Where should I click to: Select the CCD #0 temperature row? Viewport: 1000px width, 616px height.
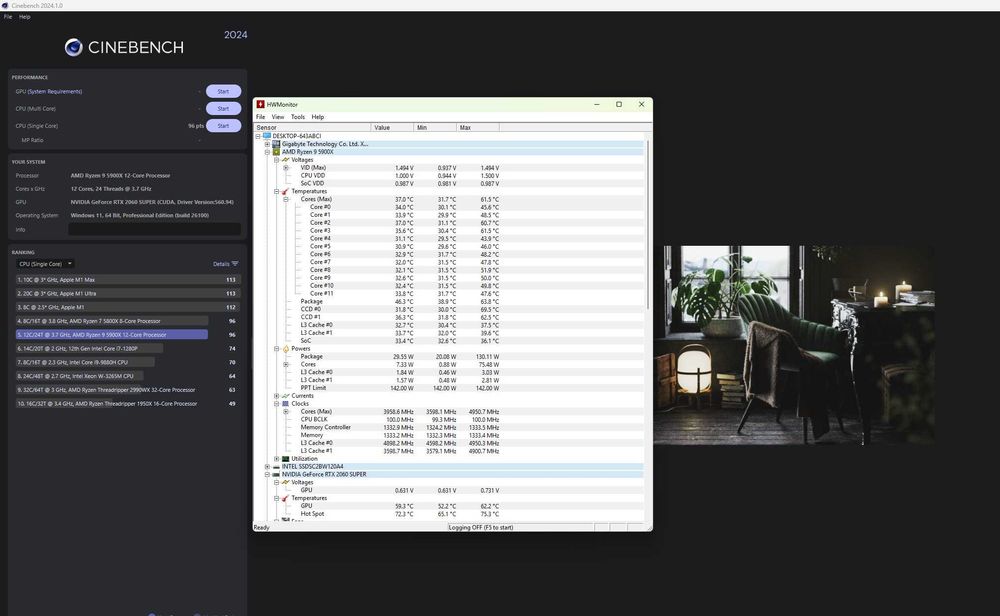(x=449, y=309)
